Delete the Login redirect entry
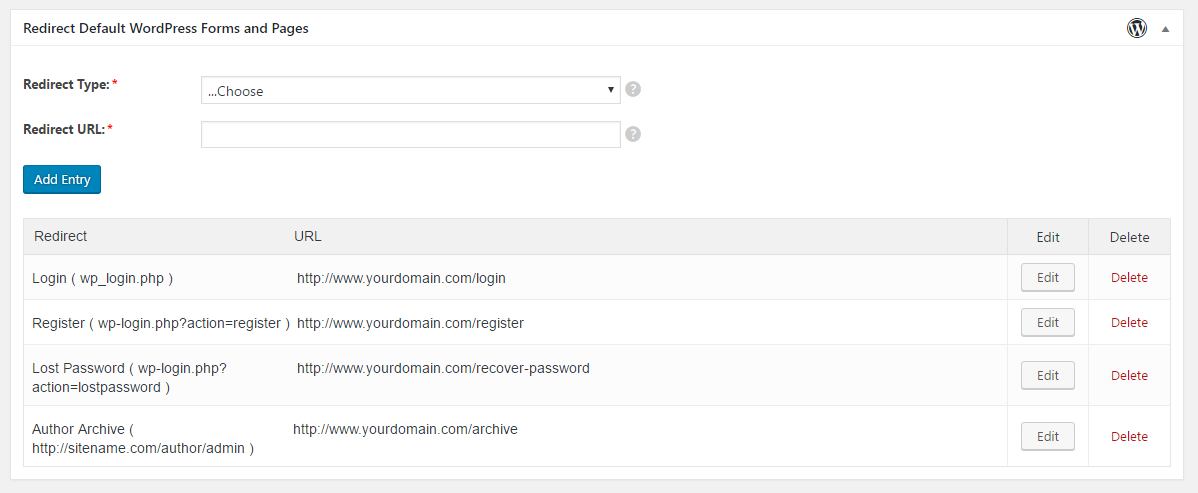Screen dimensions: 1198x493 click(x=1129, y=277)
